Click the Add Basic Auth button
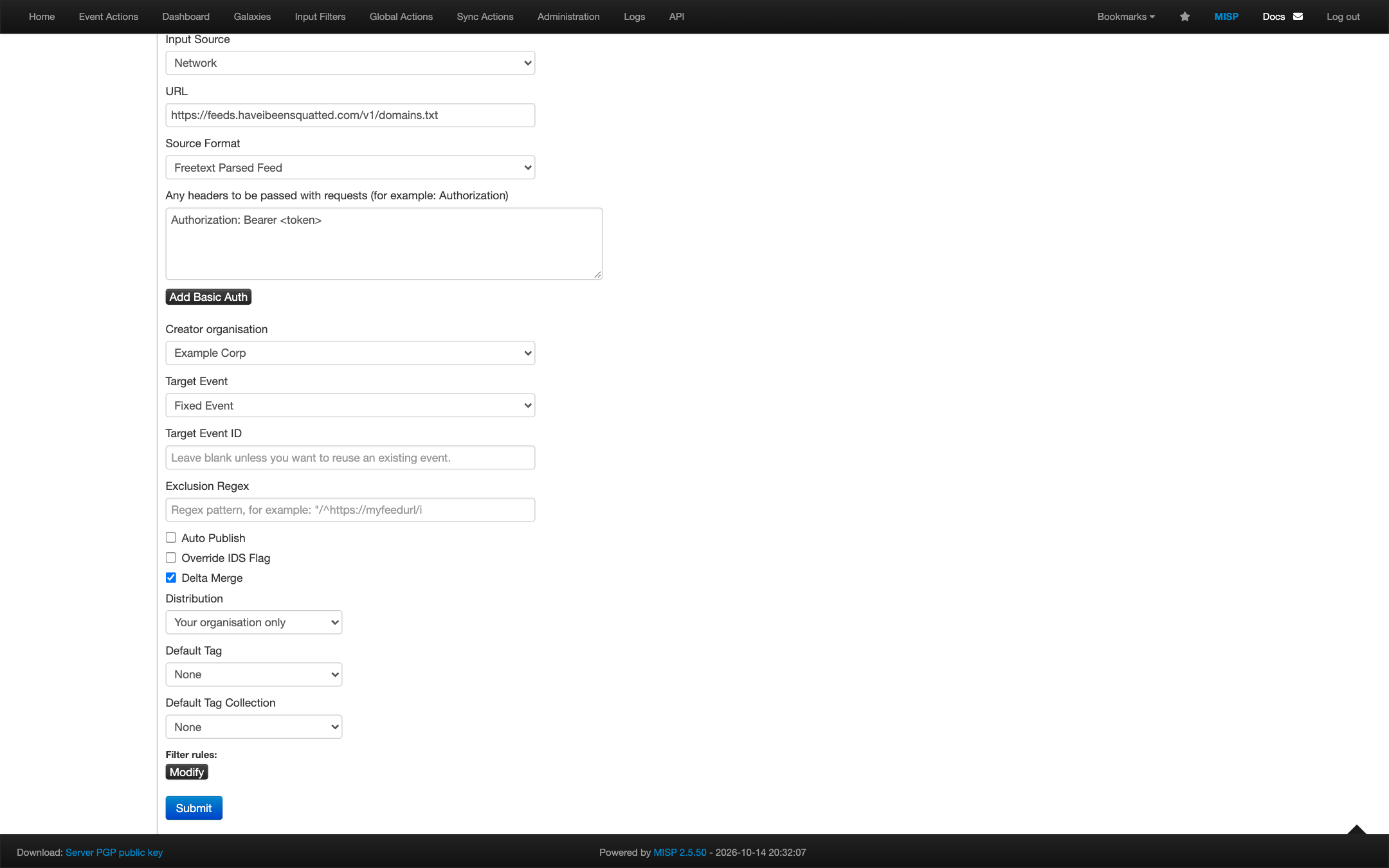 click(x=208, y=297)
